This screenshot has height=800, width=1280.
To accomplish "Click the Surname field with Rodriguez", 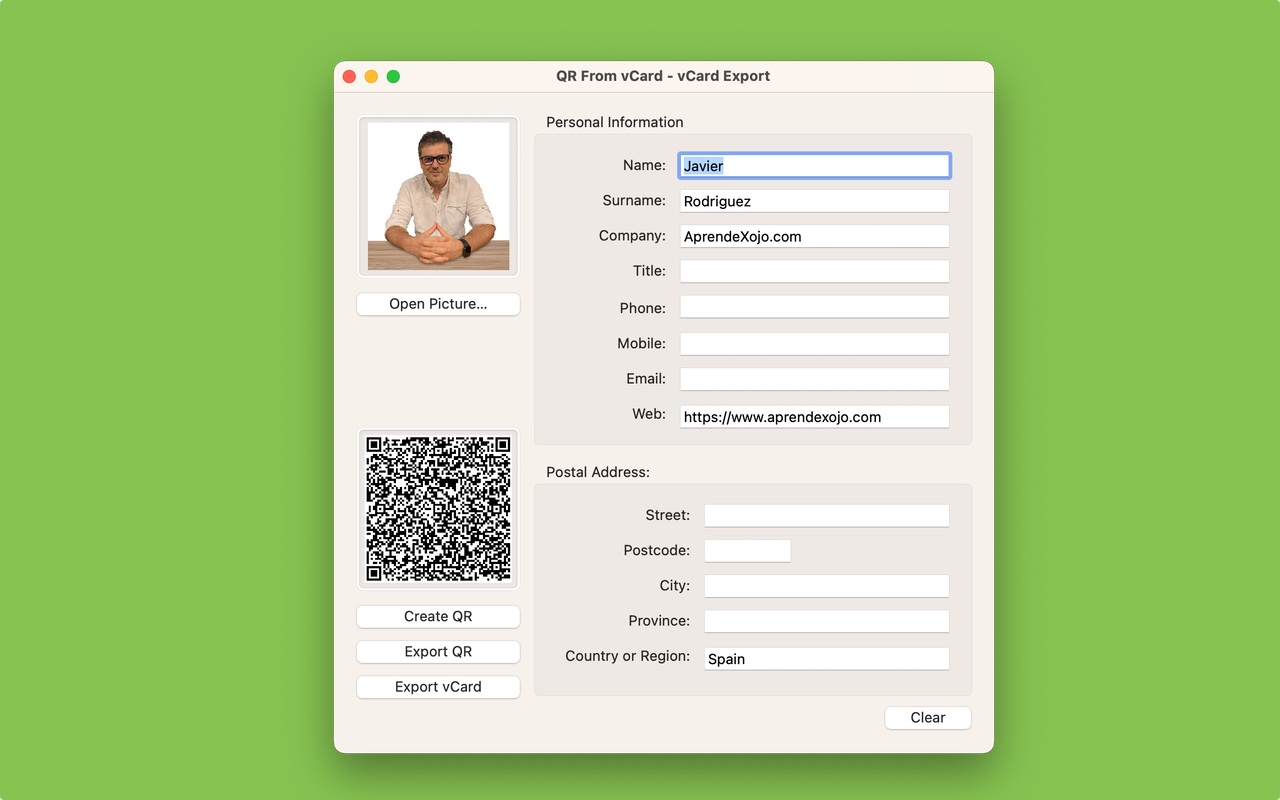I will 814,201.
